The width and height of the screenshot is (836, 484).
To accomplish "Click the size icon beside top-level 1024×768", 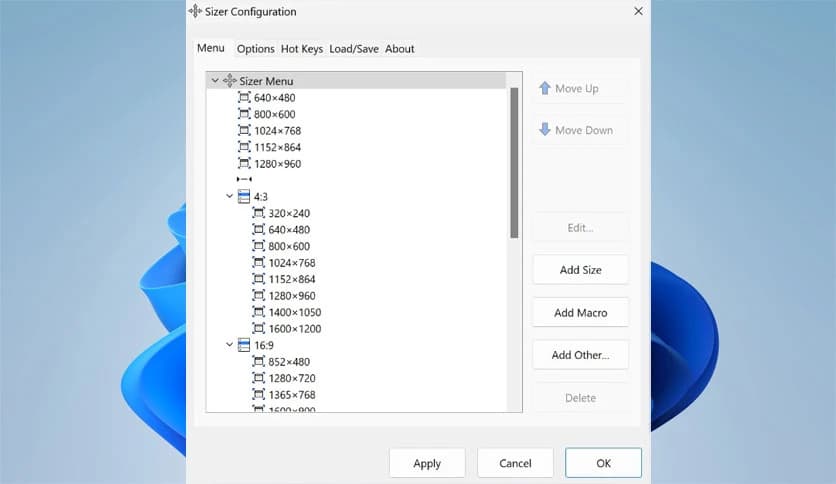I will (x=244, y=130).
